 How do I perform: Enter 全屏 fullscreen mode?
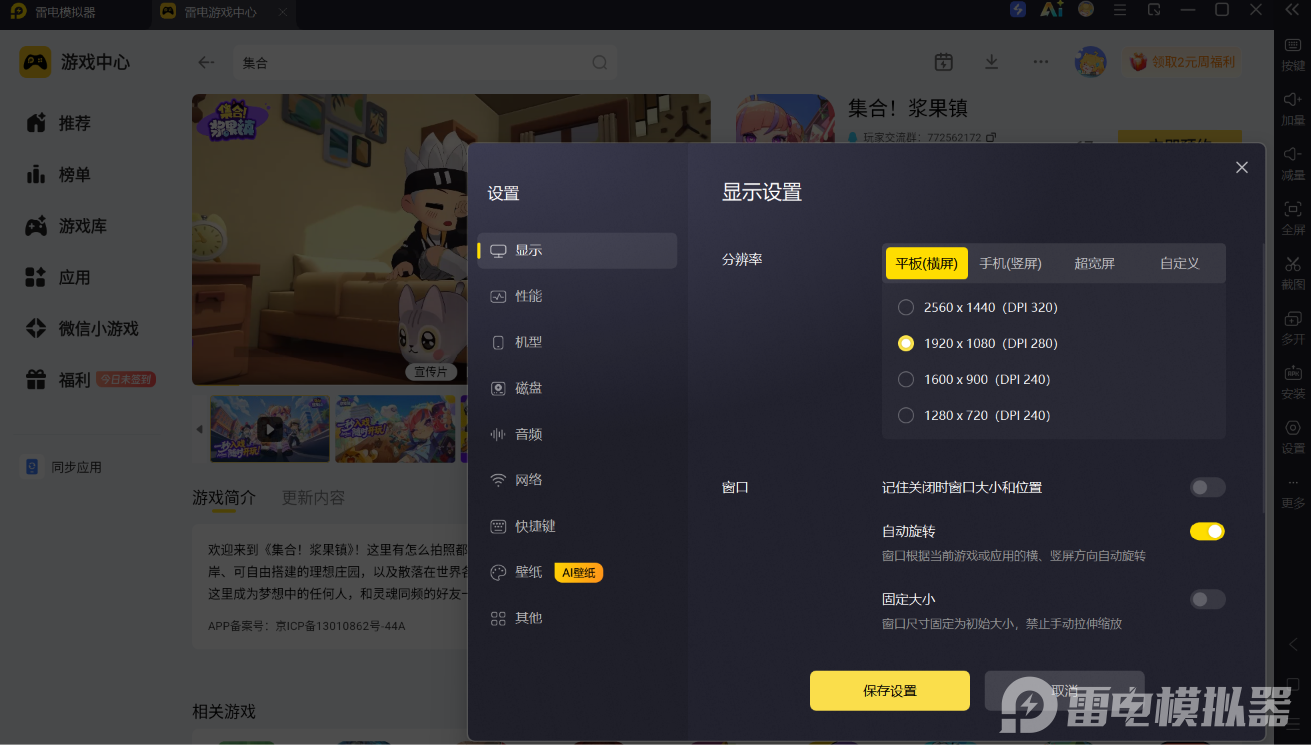(x=1293, y=217)
